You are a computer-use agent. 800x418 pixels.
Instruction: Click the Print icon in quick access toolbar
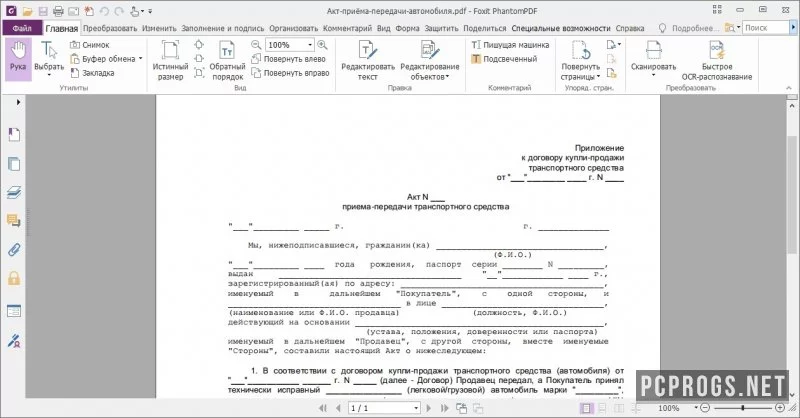[x=58, y=11]
